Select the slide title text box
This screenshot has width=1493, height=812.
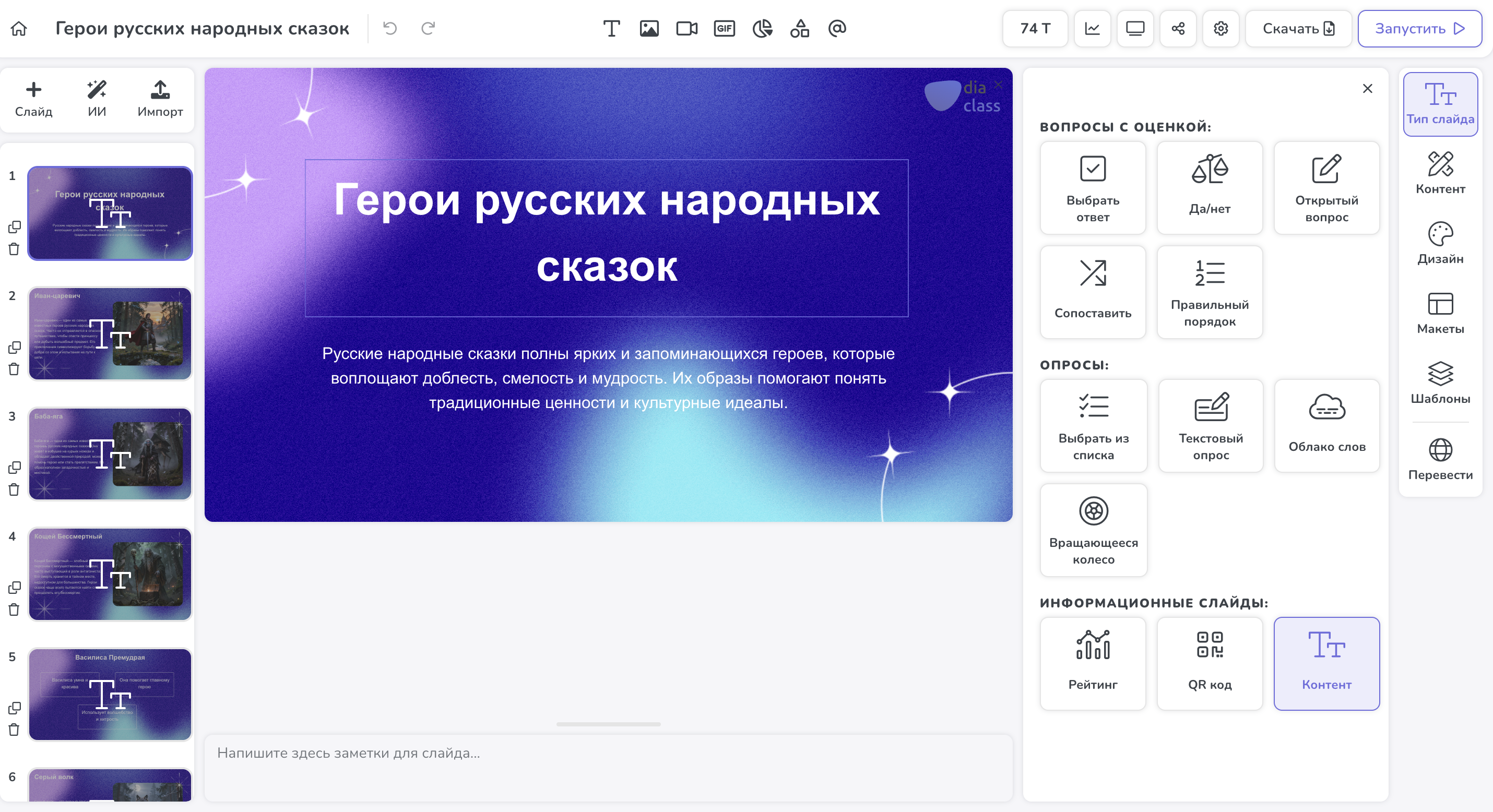(x=606, y=238)
